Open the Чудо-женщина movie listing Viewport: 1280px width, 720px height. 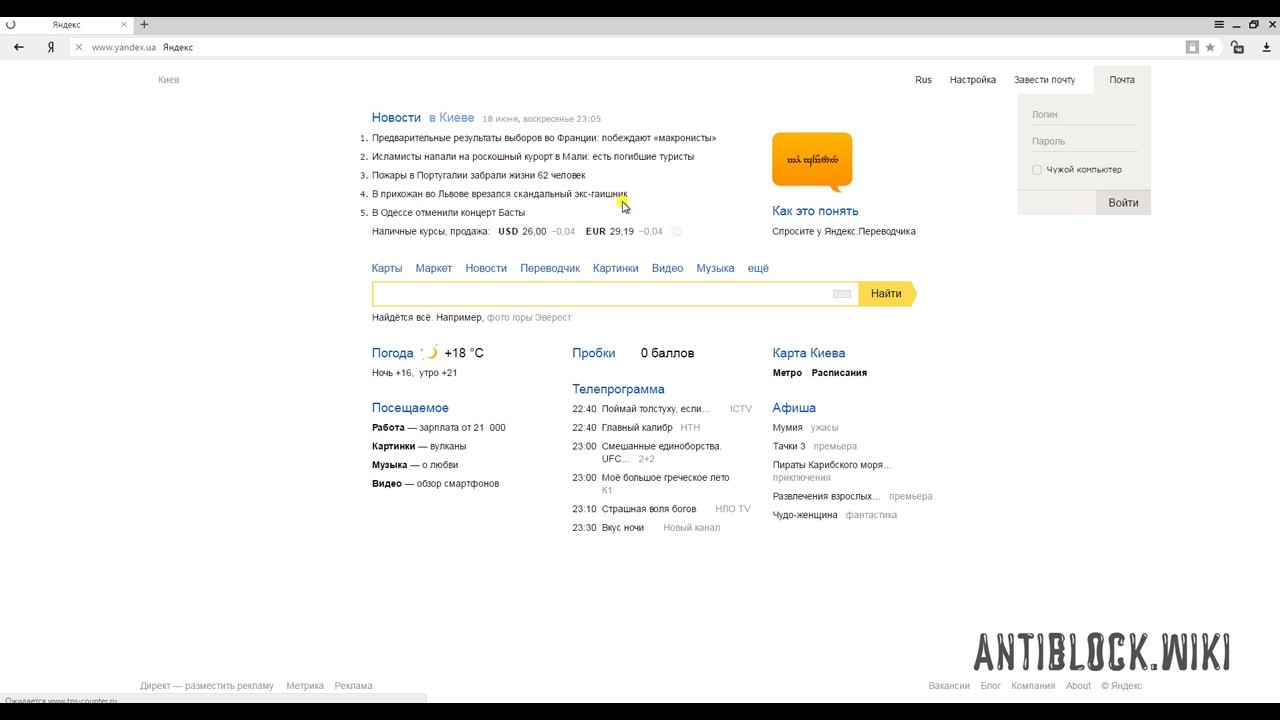805,515
